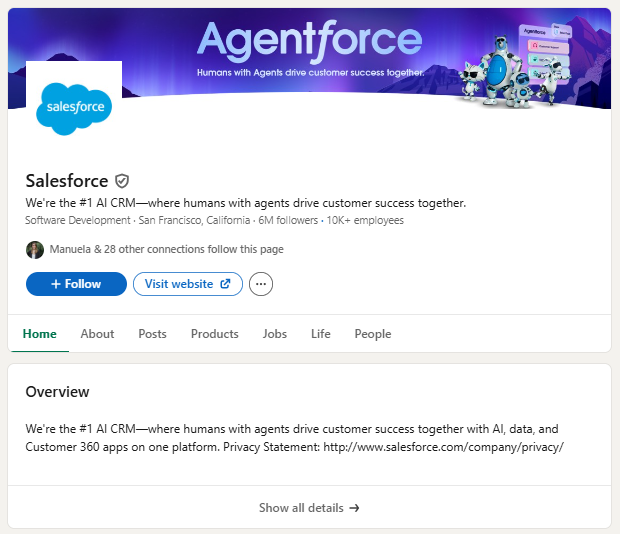The width and height of the screenshot is (620, 534).
Task: Expand Show all details
Action: point(309,508)
